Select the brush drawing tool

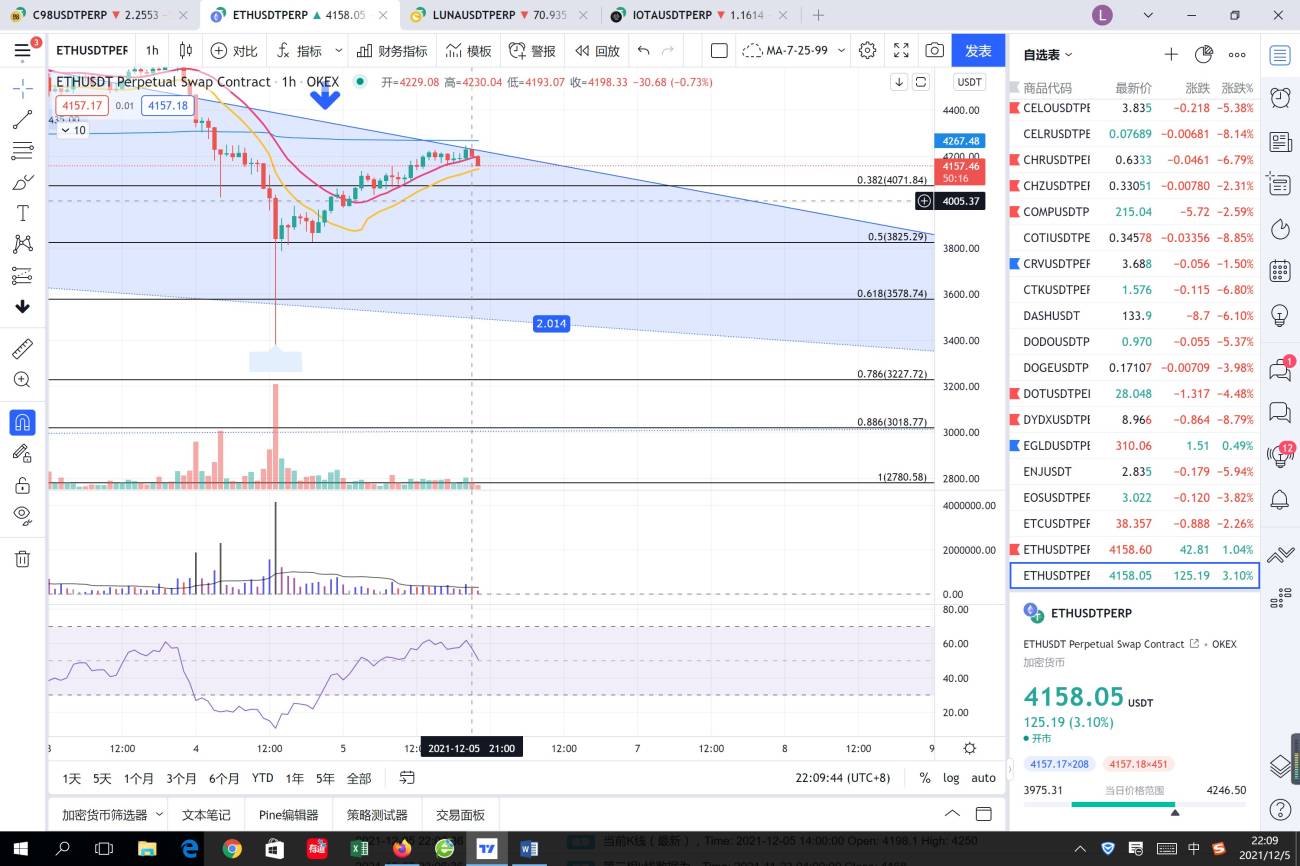[x=22, y=182]
